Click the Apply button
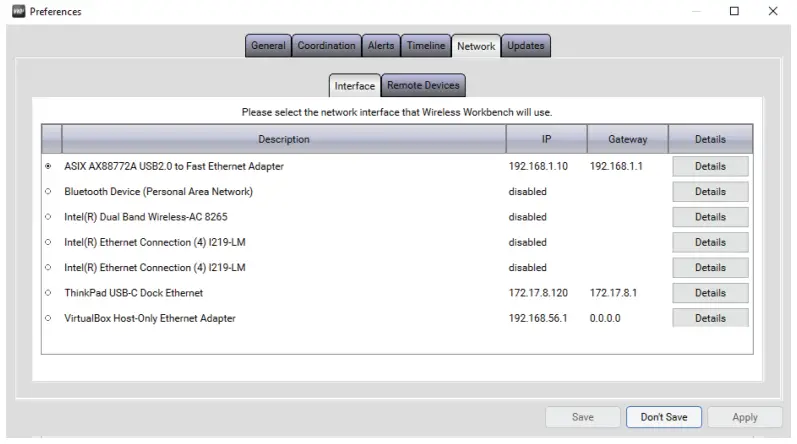The height and width of the screenshot is (444, 797). tap(745, 417)
